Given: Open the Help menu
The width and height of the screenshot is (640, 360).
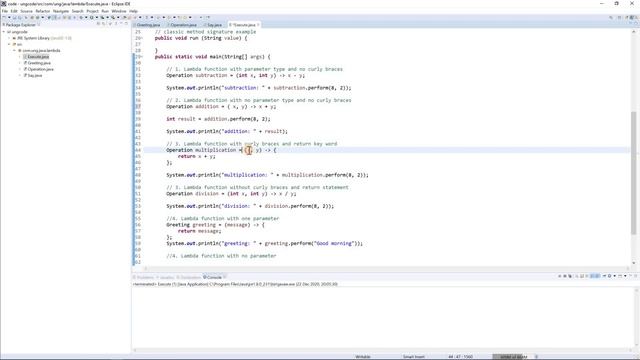Looking at the screenshot, I should (x=133, y=11).
